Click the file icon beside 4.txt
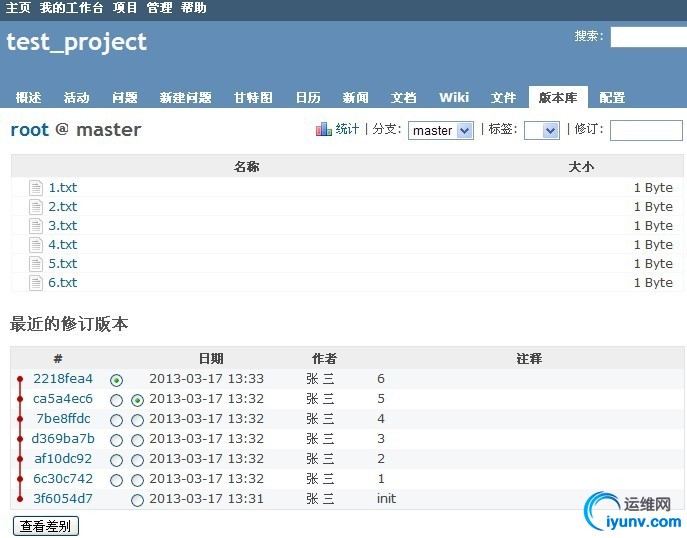Screen dimensions: 687x538 point(36,245)
